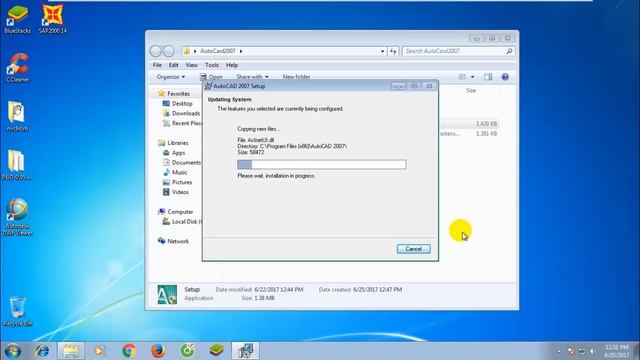This screenshot has width=640, height=360.
Task: Open the Pictures library
Action: 177,182
